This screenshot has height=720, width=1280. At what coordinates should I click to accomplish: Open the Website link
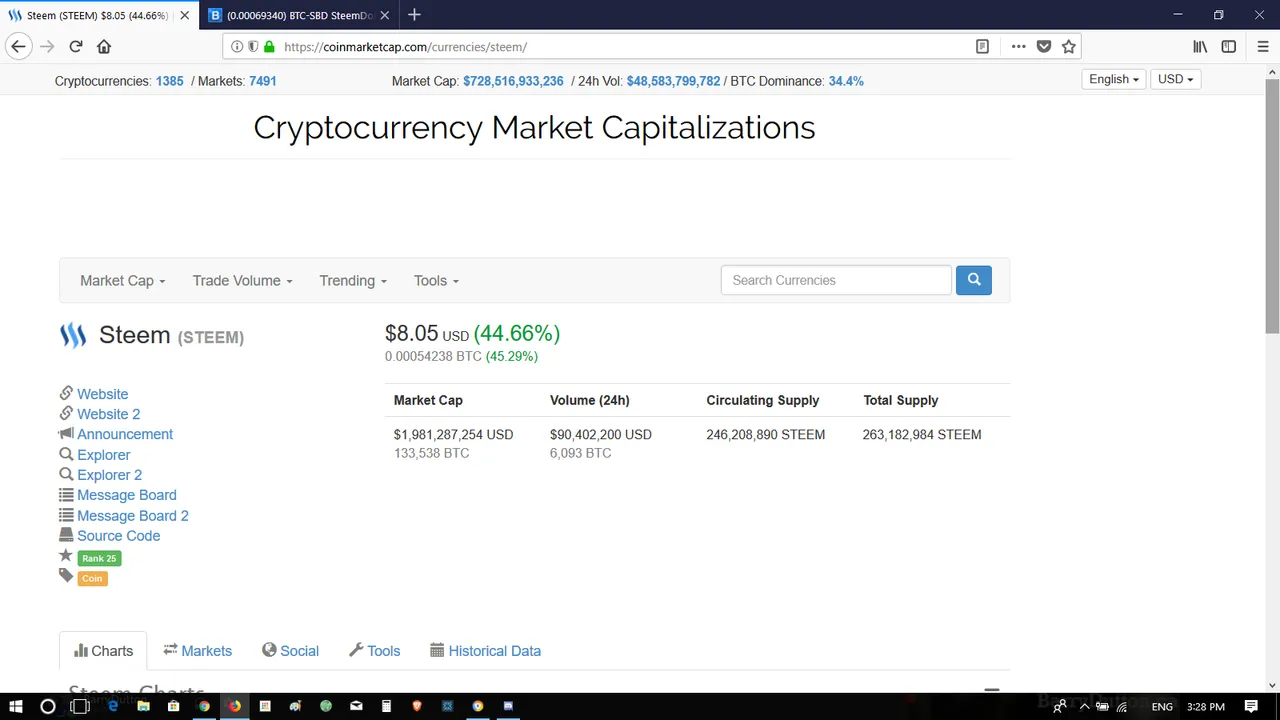tap(102, 394)
